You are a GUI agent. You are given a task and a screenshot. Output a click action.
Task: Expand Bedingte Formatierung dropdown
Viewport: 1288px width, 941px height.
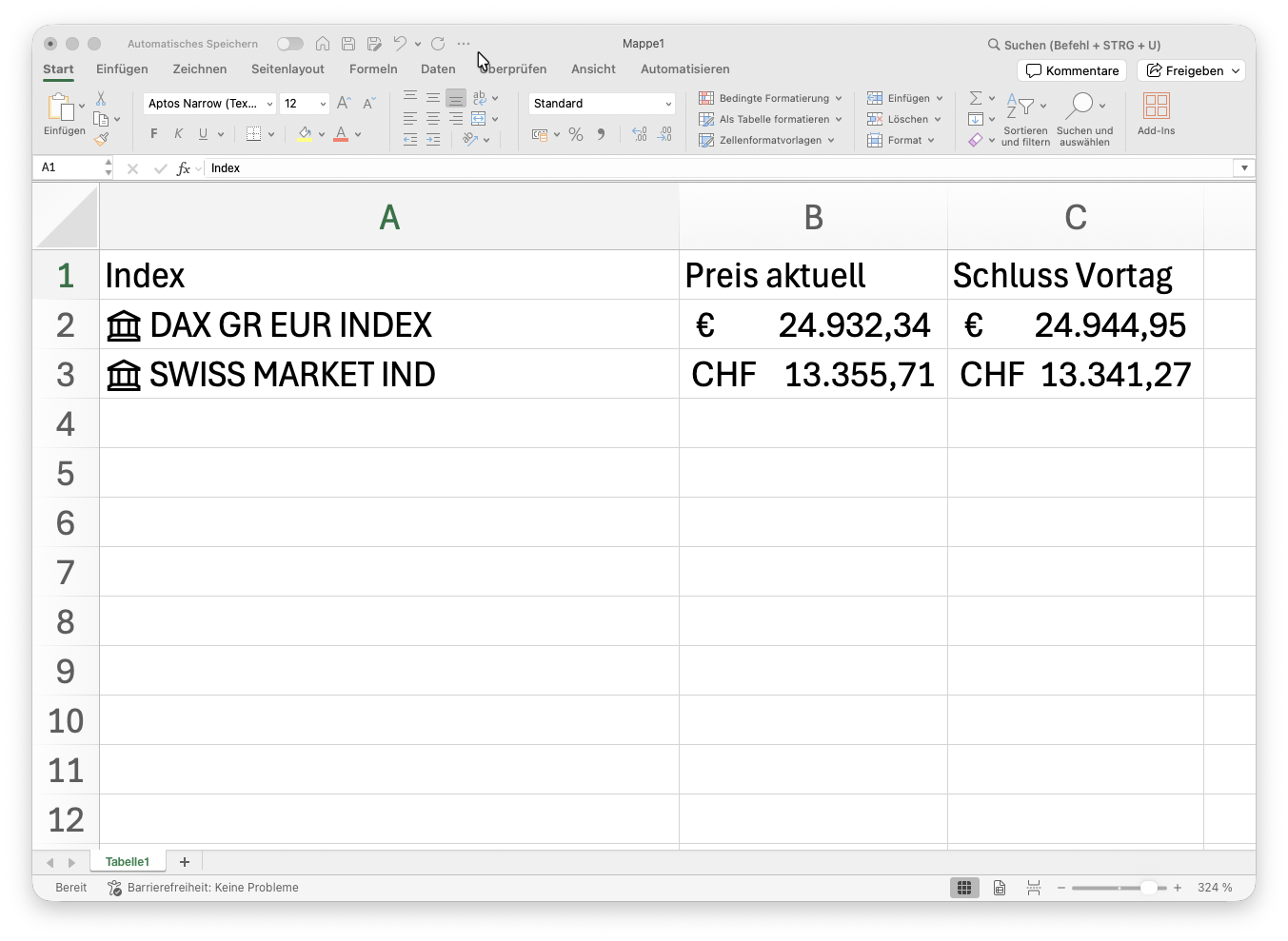click(839, 99)
